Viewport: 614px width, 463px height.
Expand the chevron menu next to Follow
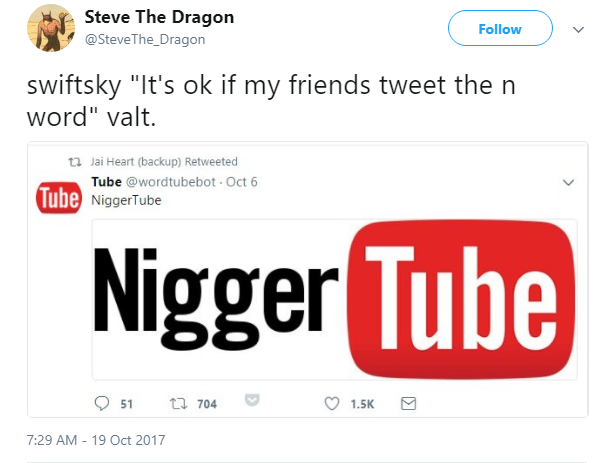pos(578,29)
